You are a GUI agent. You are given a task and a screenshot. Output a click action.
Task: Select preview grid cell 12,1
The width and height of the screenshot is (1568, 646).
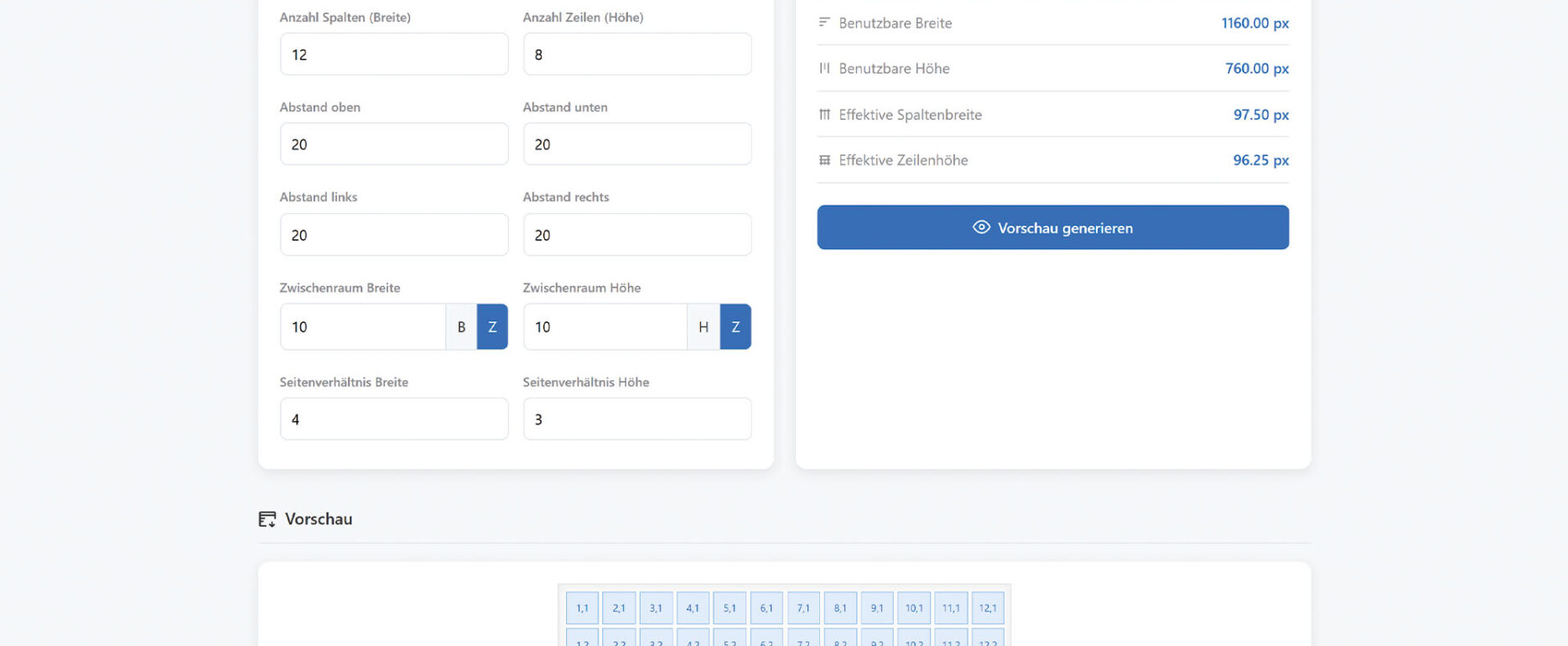click(988, 608)
